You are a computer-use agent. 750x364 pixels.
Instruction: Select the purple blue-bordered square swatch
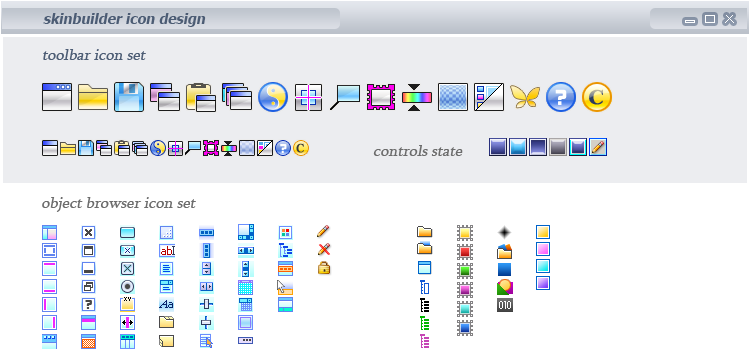(543, 283)
